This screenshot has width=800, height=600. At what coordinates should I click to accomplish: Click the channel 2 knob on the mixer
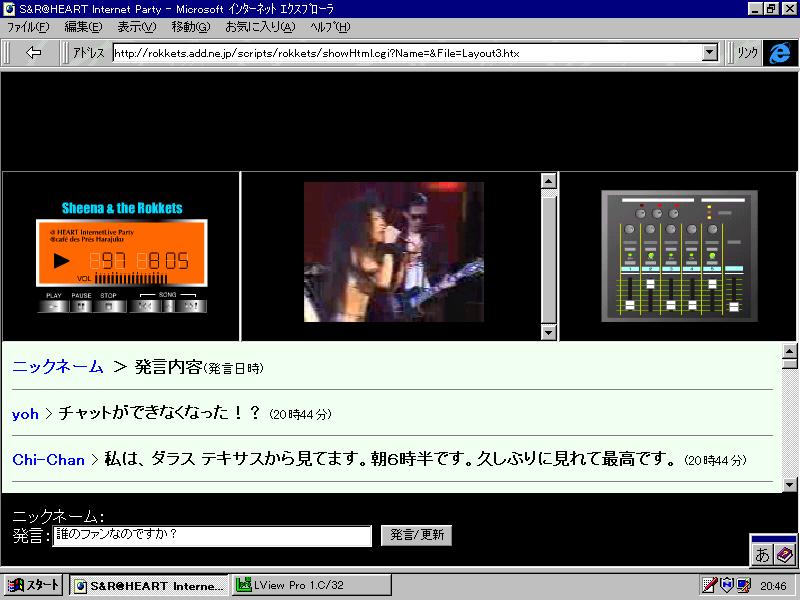651,229
